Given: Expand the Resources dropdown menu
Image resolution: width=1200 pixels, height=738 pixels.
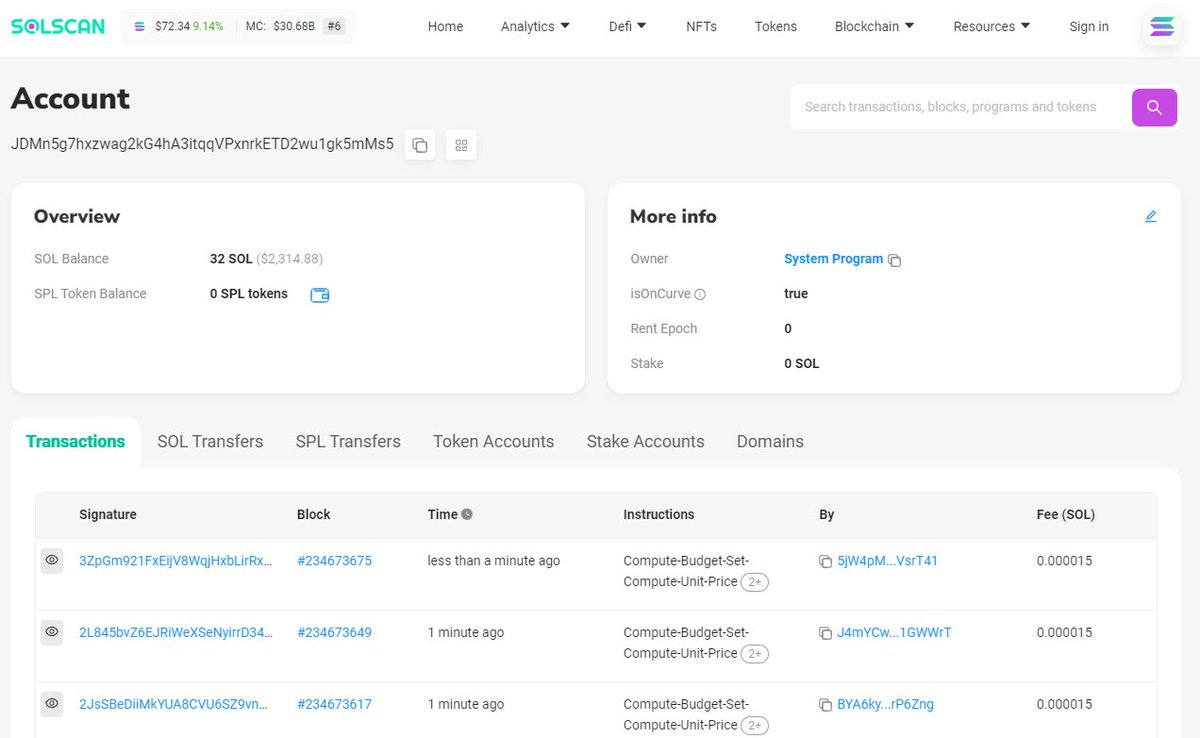Looking at the screenshot, I should coord(992,27).
